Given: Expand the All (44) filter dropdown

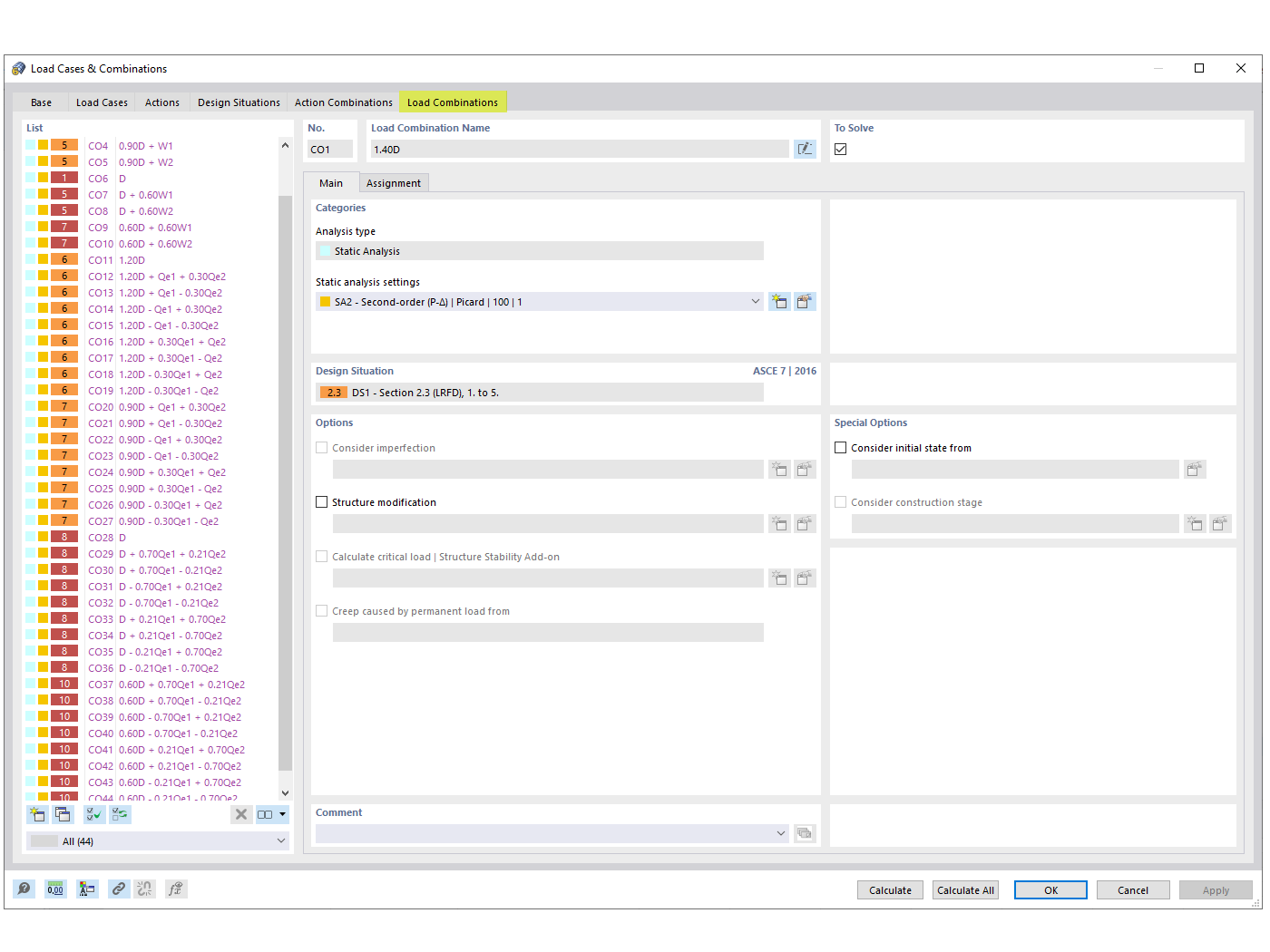Looking at the screenshot, I should (281, 841).
